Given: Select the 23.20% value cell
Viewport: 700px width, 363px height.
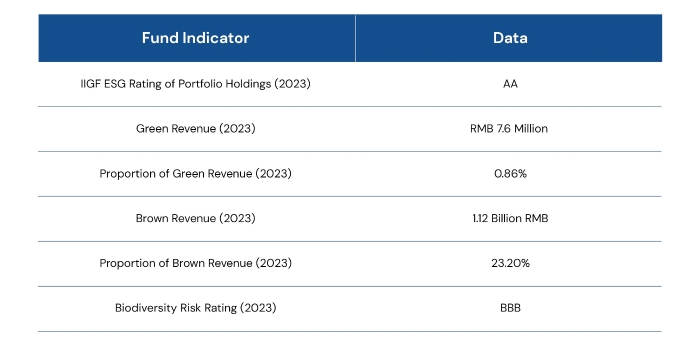Looking at the screenshot, I should pyautogui.click(x=510, y=263).
